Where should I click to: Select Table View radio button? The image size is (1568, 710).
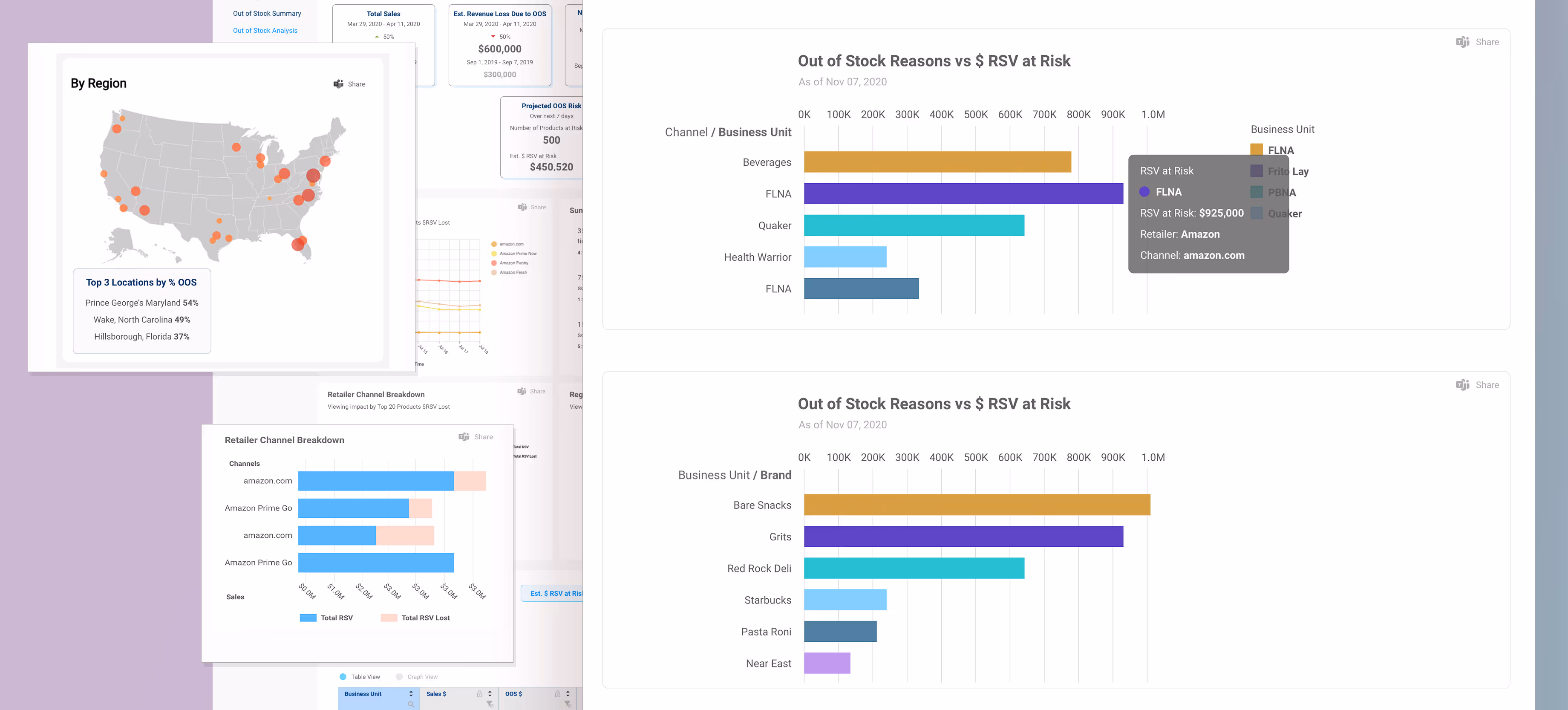coord(343,676)
